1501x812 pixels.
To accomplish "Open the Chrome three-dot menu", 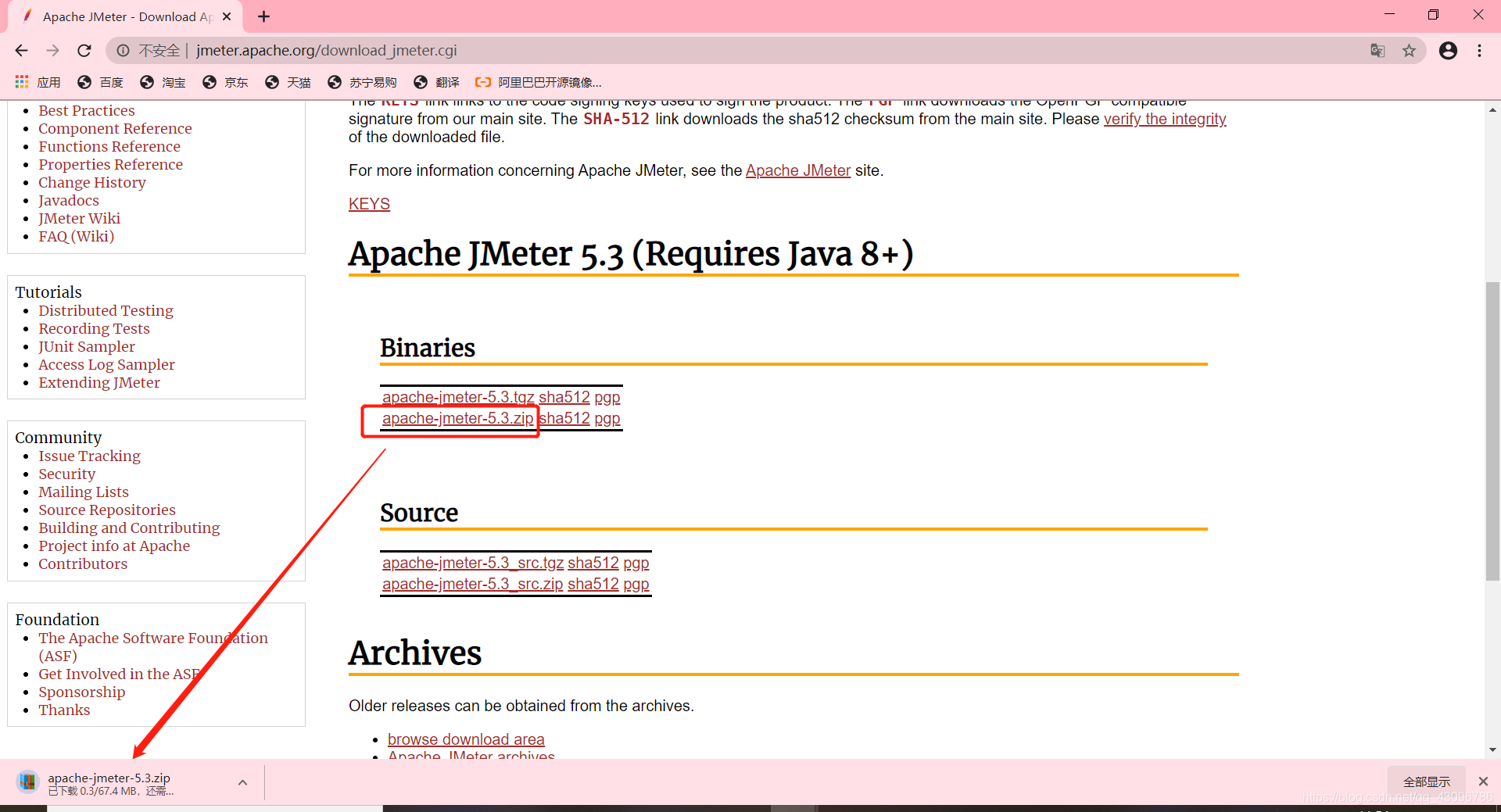I will coord(1479,51).
